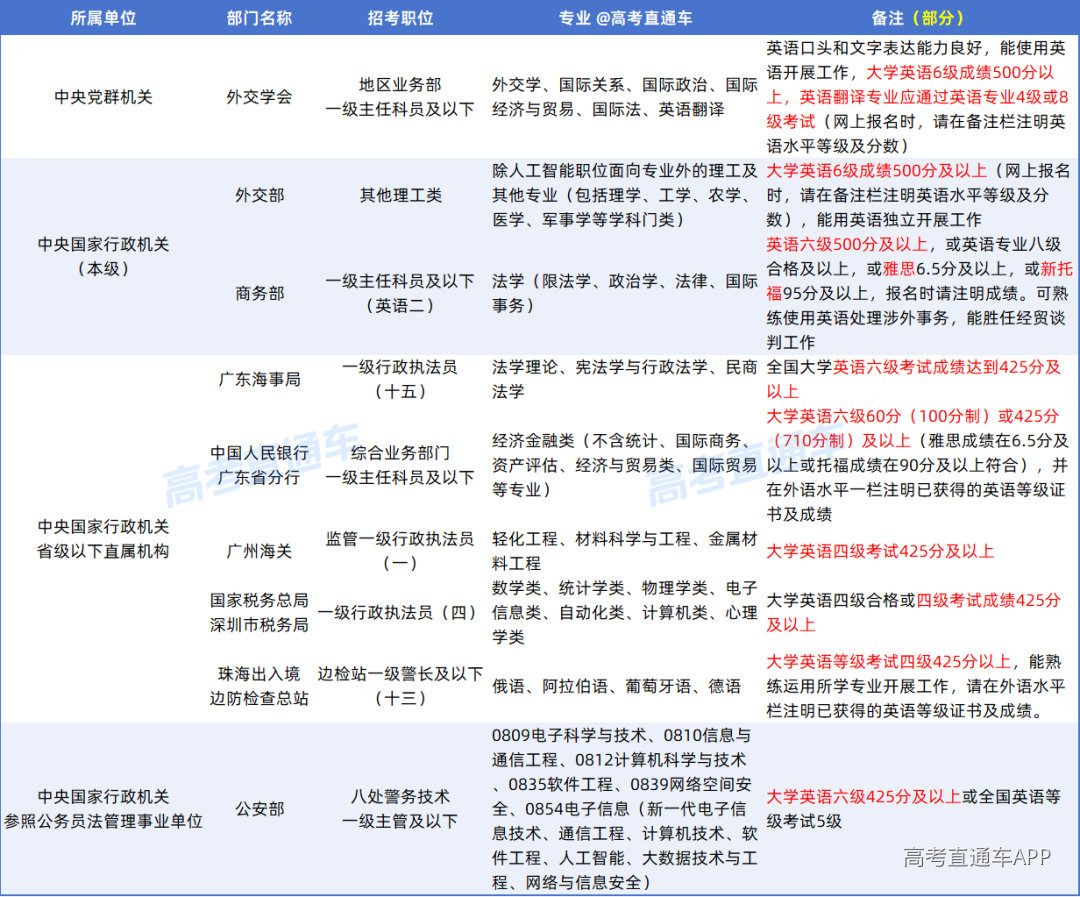Click remark 大学英语四级考试425分及以上
1080x897 pixels.
coord(880,551)
